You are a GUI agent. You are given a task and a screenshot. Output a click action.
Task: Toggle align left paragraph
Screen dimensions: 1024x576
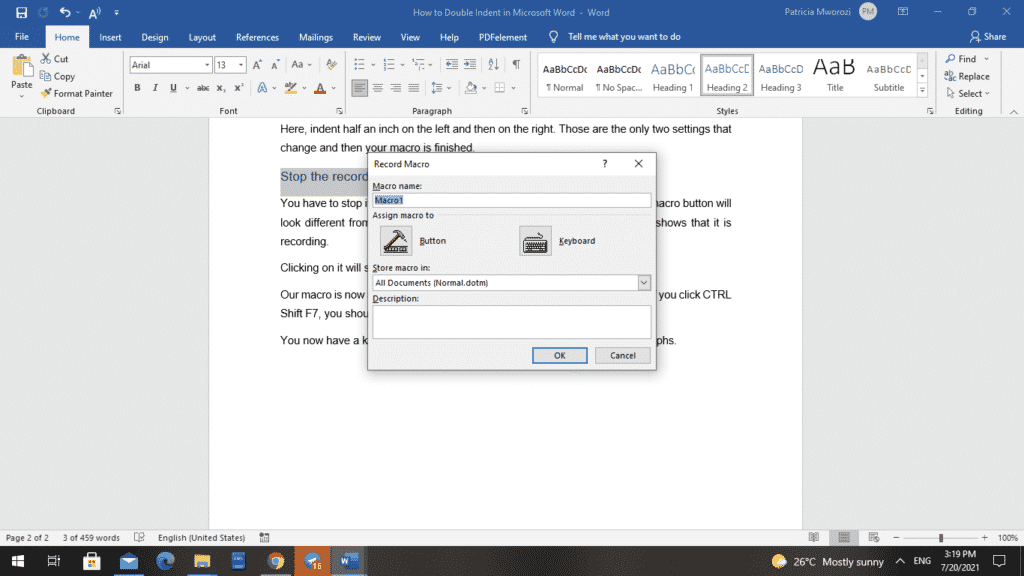[x=359, y=88]
